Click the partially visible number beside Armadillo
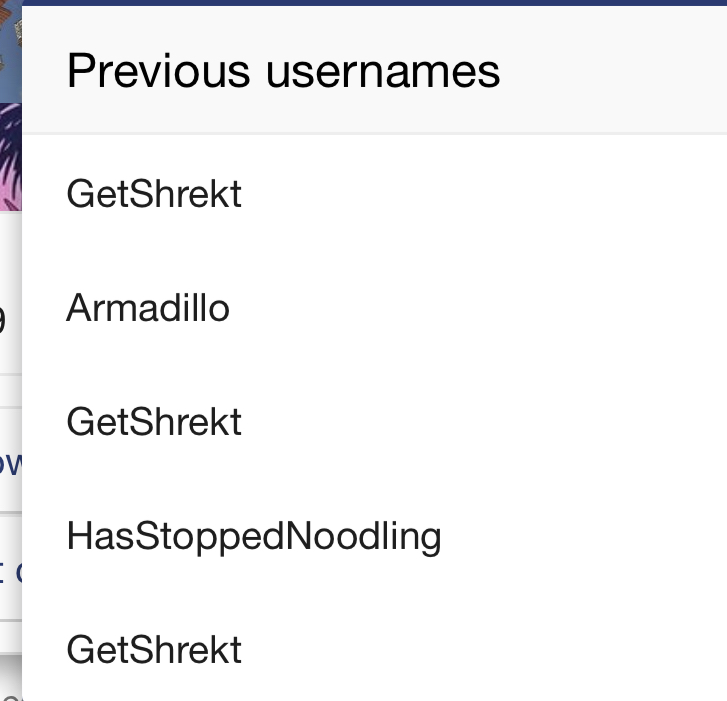 tap(2, 319)
